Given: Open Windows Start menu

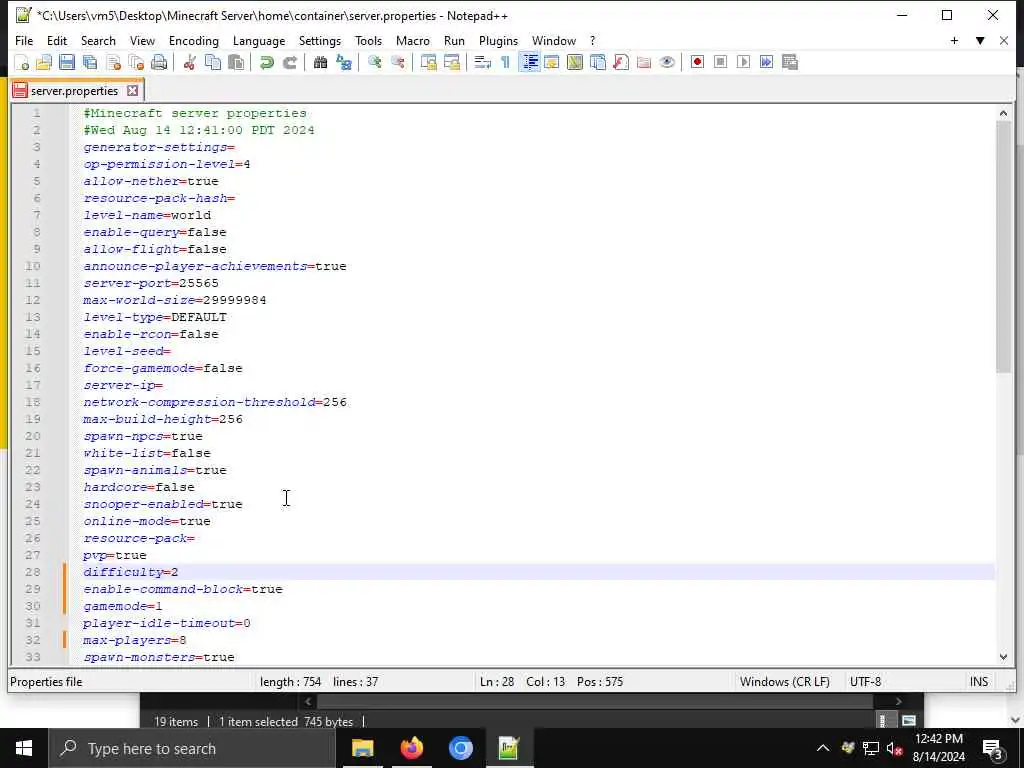Looking at the screenshot, I should pos(24,748).
